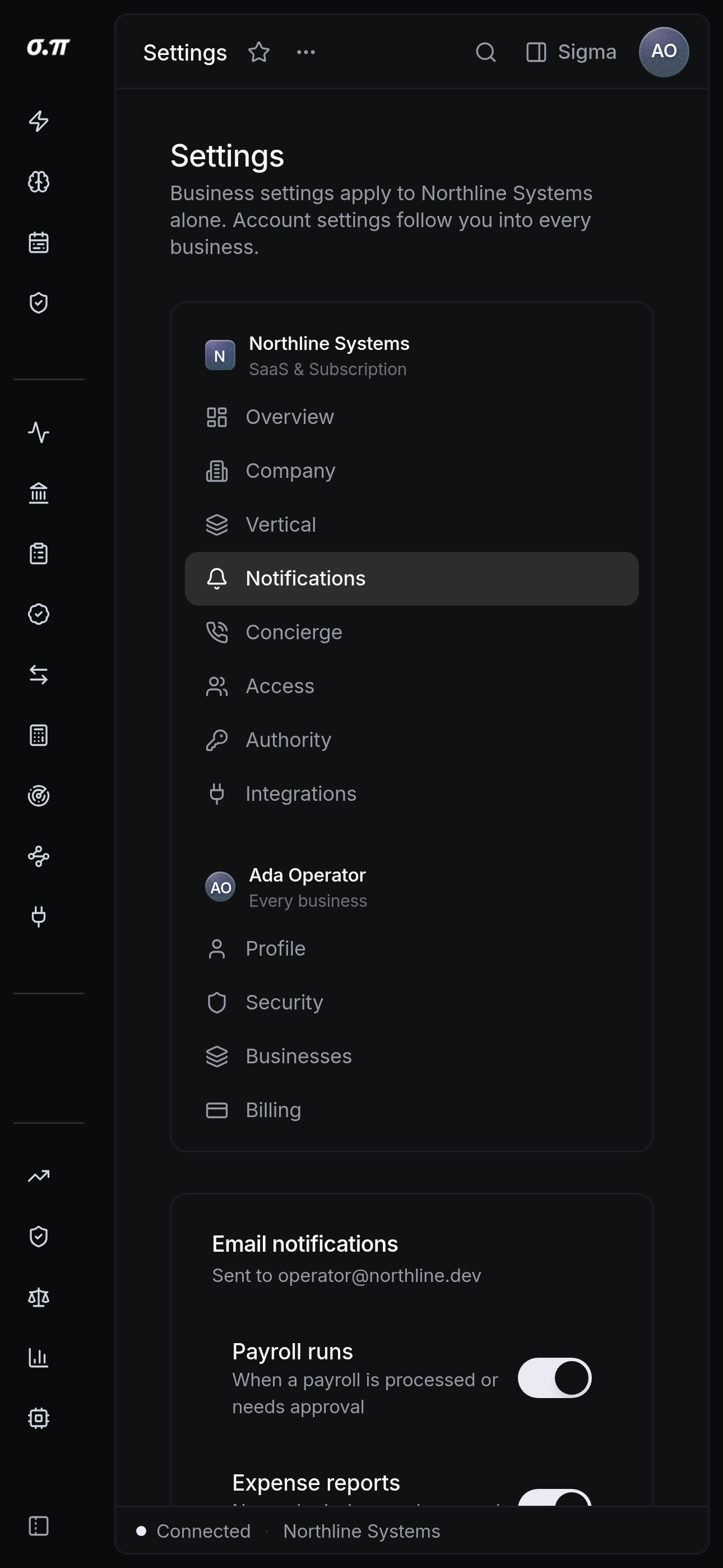Click the Email notifications heading
This screenshot has width=723, height=1568.
point(305,1244)
